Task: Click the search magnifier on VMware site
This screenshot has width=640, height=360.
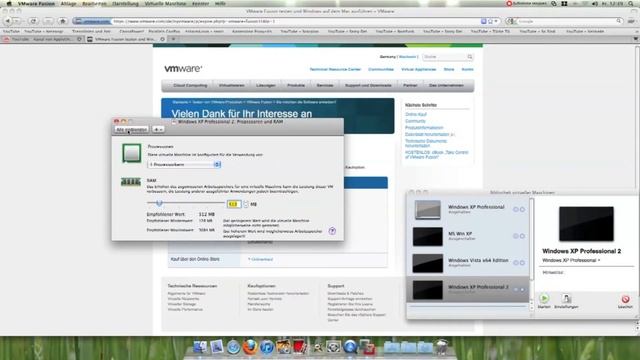Action: pos(470,57)
